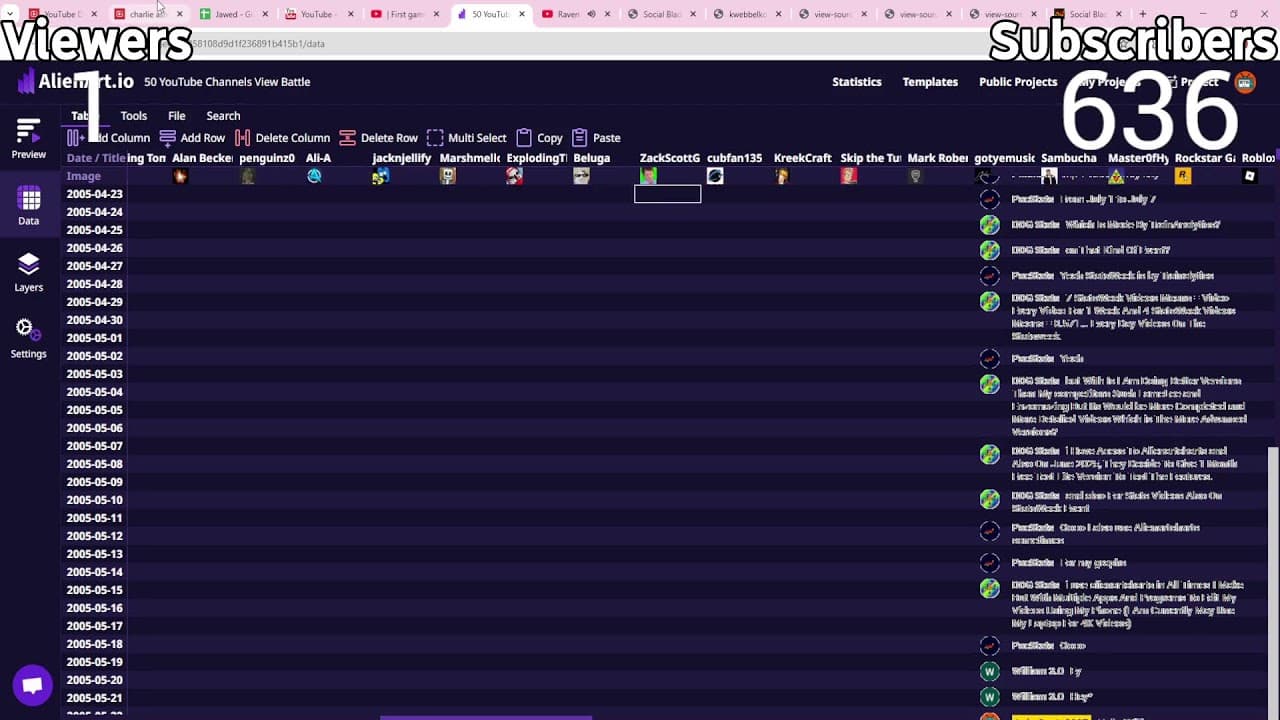Click the ZackScottGames channel image

coord(648,176)
